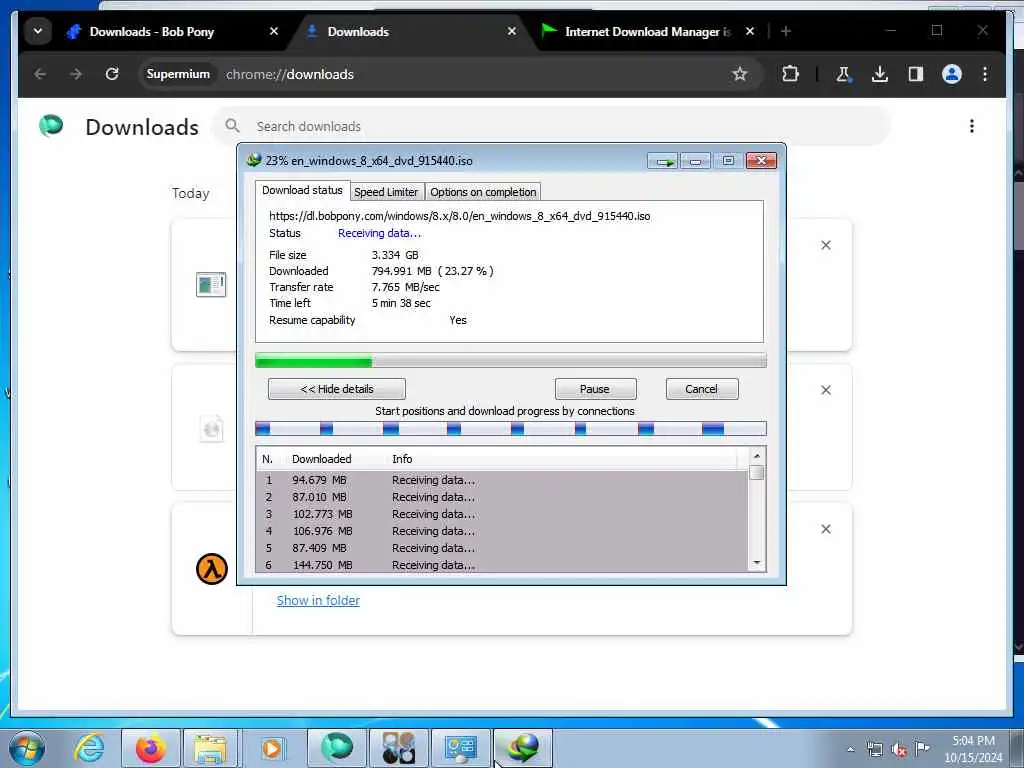
Task: Expand the tab search dropdown arrow
Action: point(38,31)
